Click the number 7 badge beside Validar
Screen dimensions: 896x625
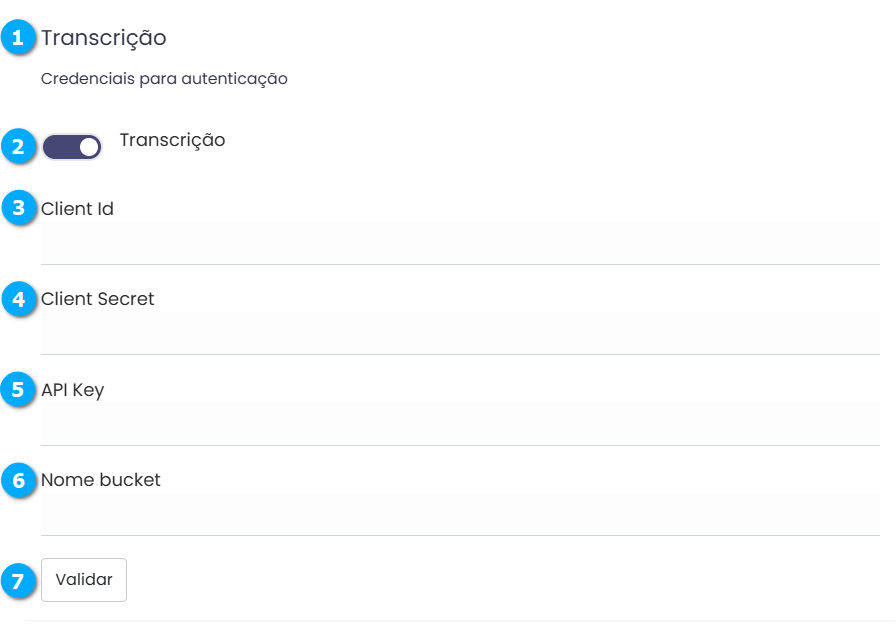pyautogui.click(x=17, y=580)
